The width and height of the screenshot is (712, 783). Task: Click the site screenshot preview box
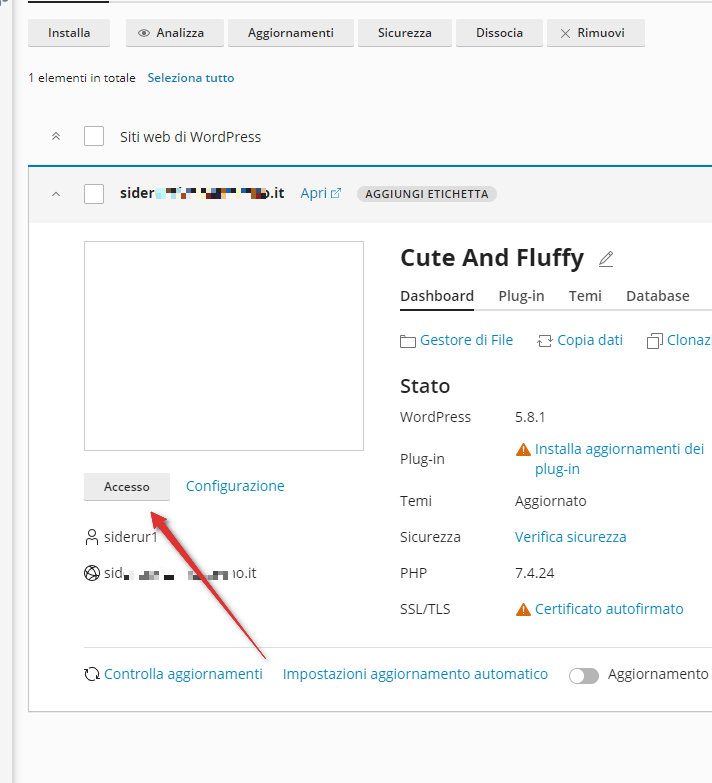click(224, 346)
